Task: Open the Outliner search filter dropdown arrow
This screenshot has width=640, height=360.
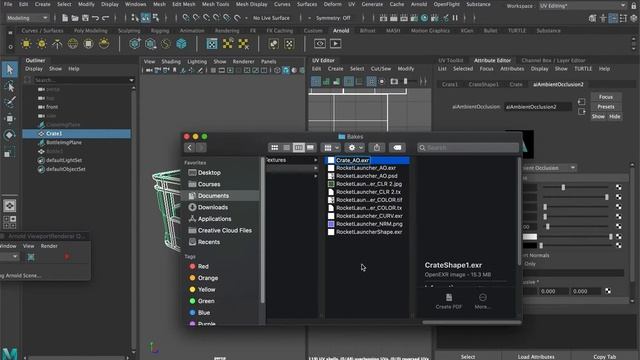Action: [131, 80]
